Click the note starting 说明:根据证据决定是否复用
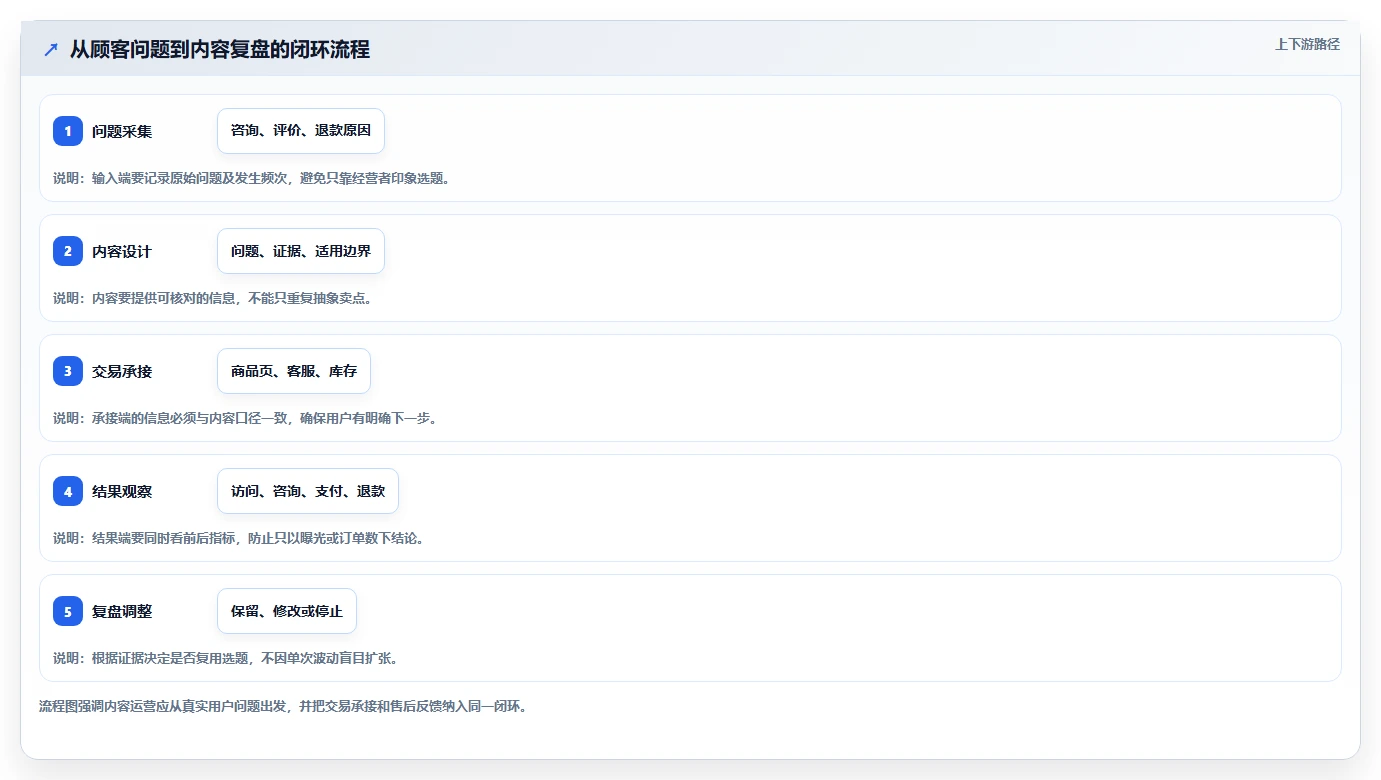Image resolution: width=1381 pixels, height=780 pixels. pyautogui.click(x=226, y=658)
